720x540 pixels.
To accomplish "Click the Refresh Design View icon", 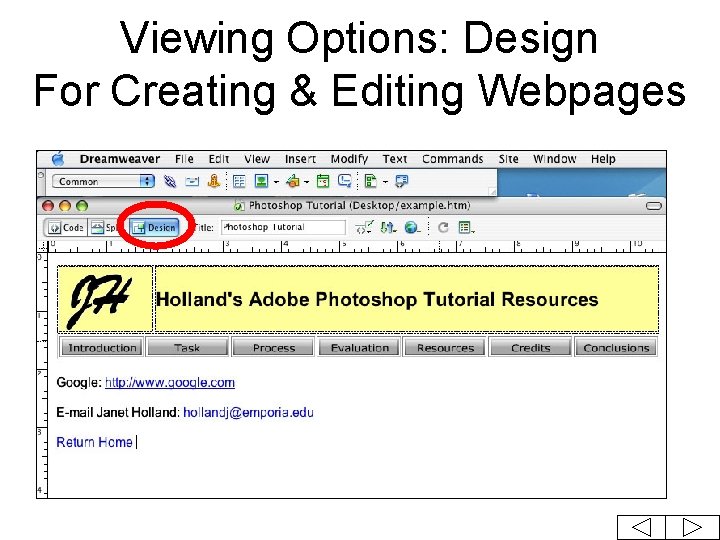I will tap(443, 227).
